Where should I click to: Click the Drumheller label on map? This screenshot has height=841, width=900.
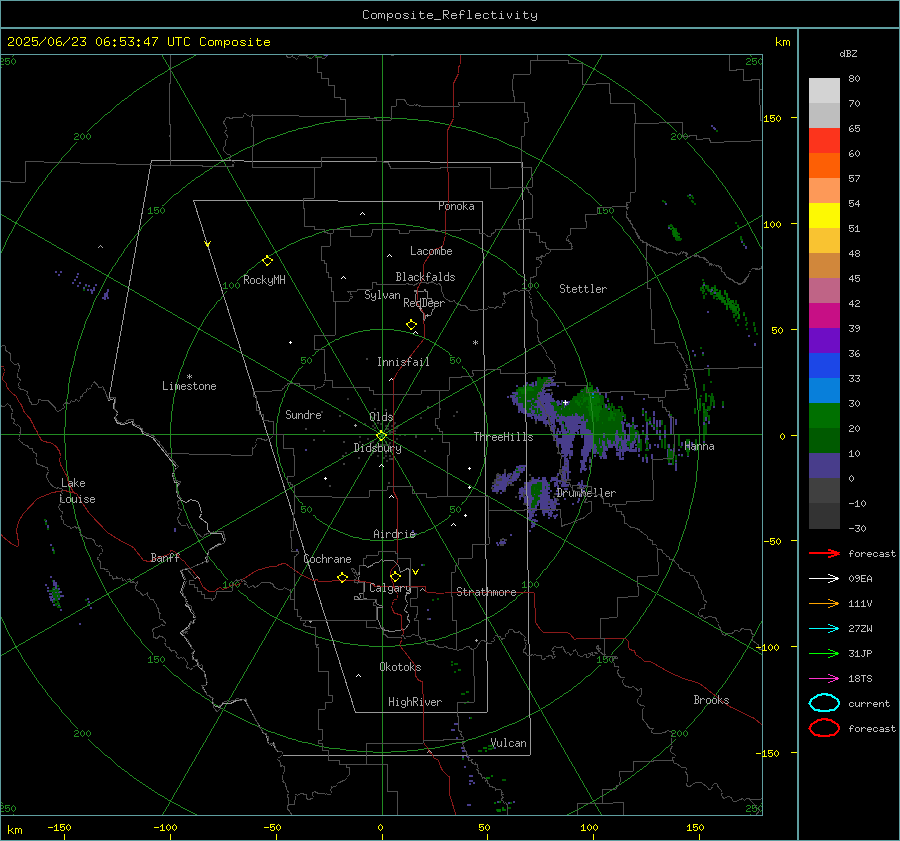click(586, 493)
